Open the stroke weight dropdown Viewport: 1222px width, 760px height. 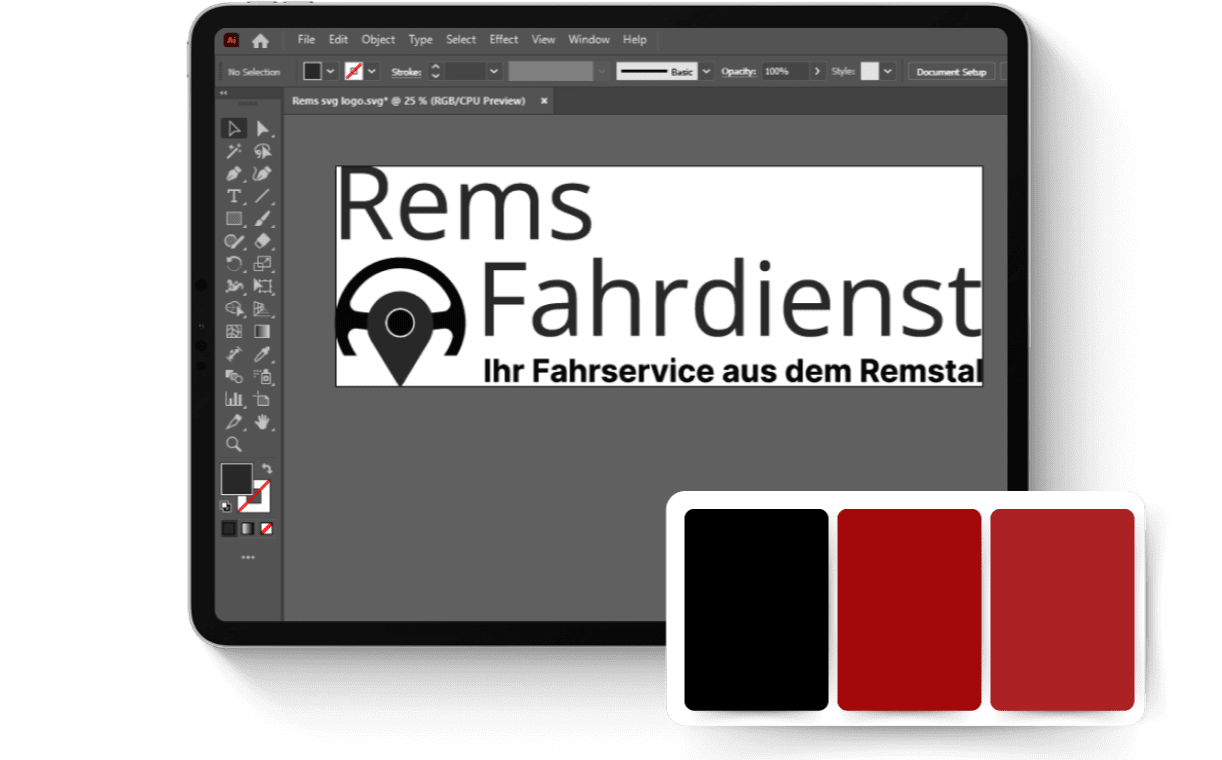click(x=495, y=71)
